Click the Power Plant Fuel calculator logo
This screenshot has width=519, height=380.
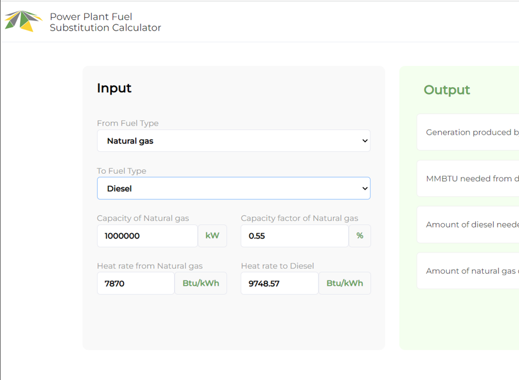(x=23, y=21)
